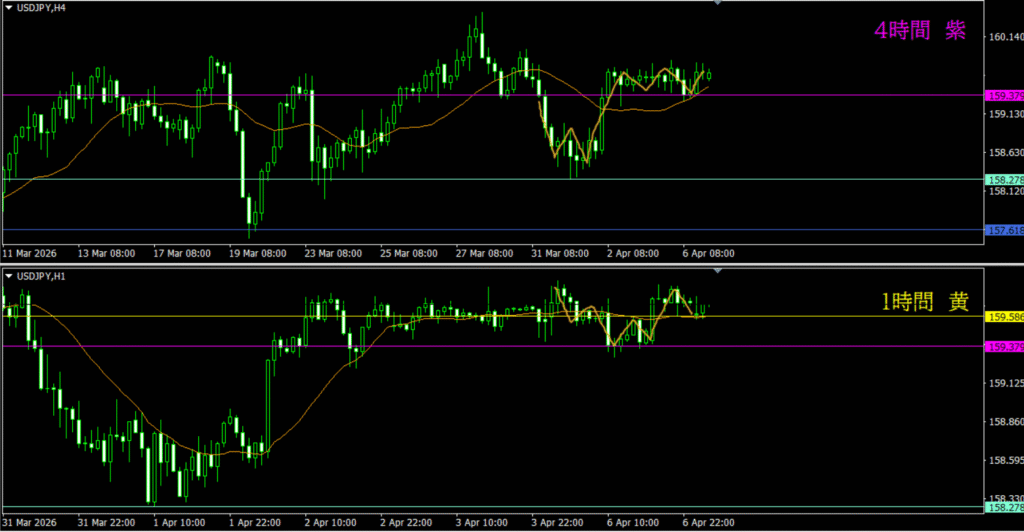This screenshot has height=532, width=1024.
Task: Select the green 158.278 price tag on H1 chart
Action: [1003, 507]
